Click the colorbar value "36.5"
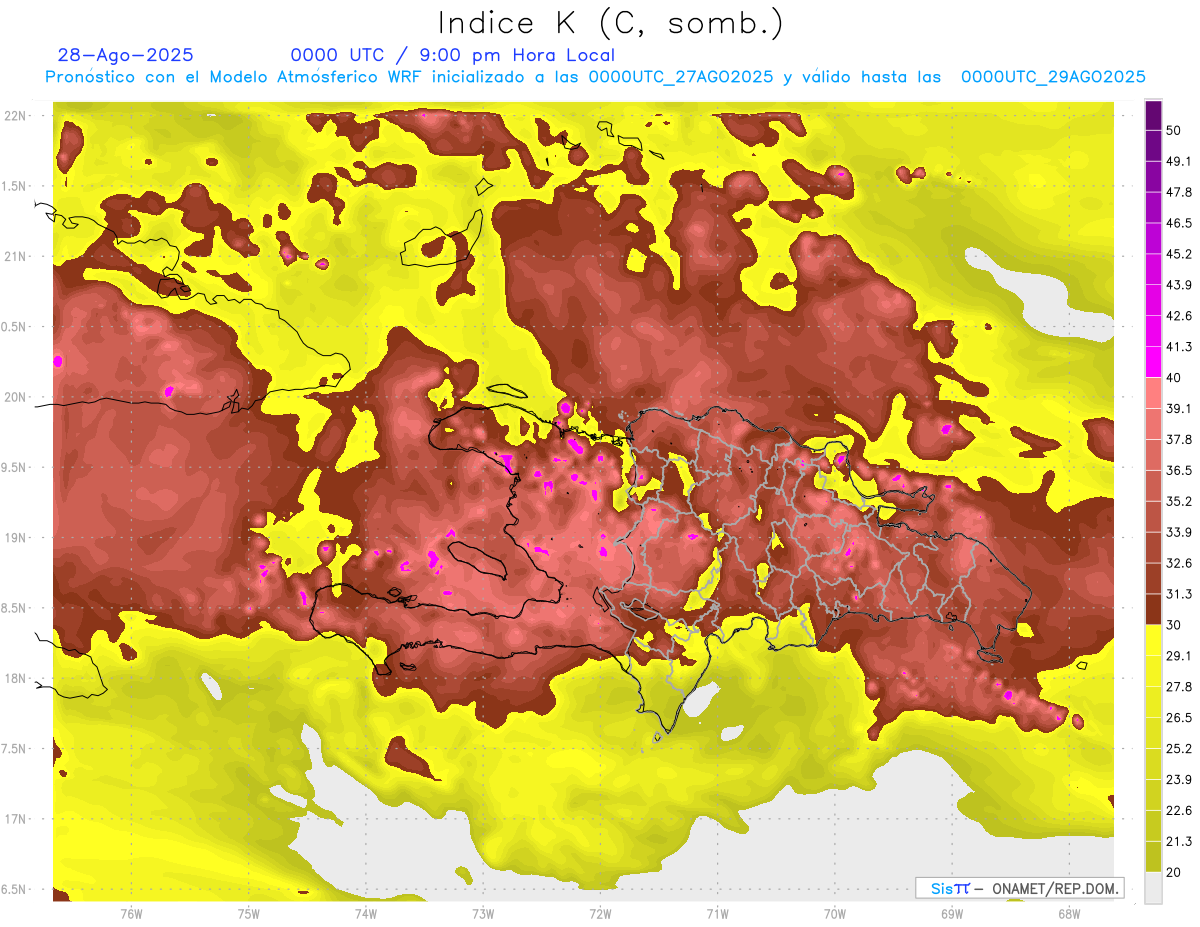This screenshot has width=1200, height=927. tap(1179, 470)
